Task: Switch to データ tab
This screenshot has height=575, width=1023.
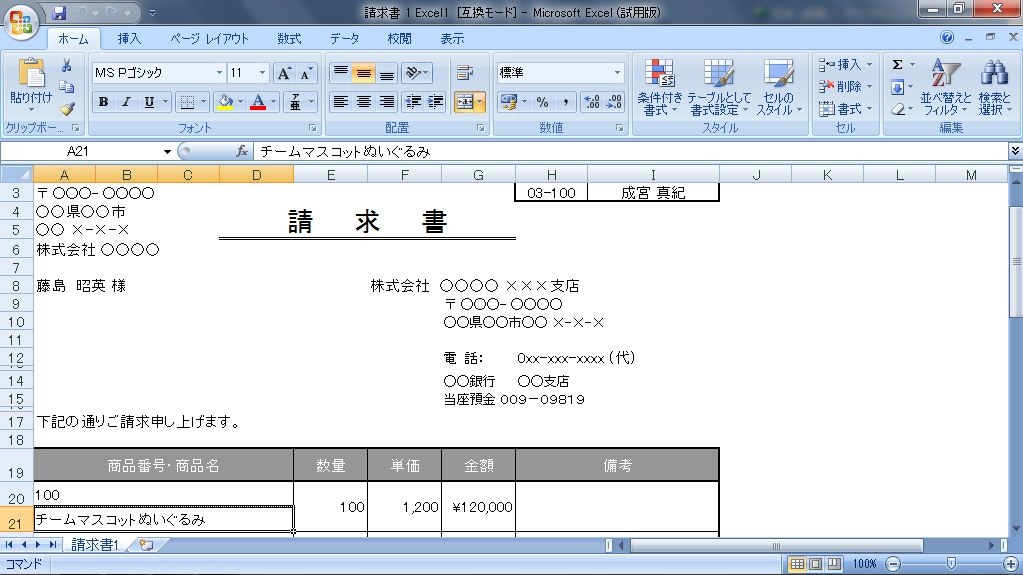Action: pos(344,39)
